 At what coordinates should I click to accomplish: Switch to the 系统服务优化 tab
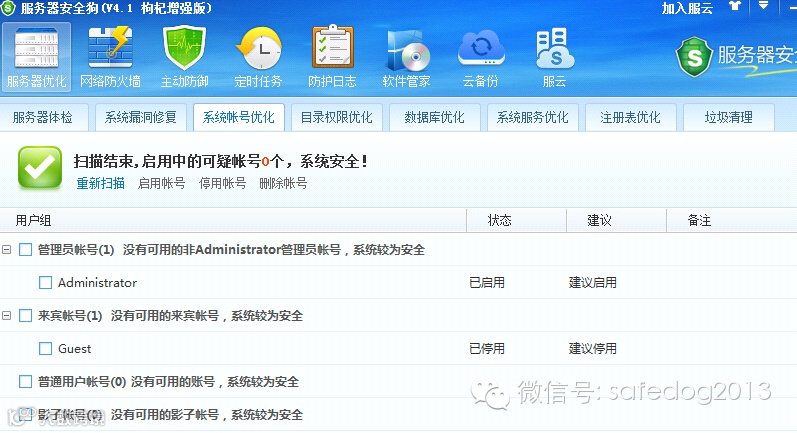[533, 117]
